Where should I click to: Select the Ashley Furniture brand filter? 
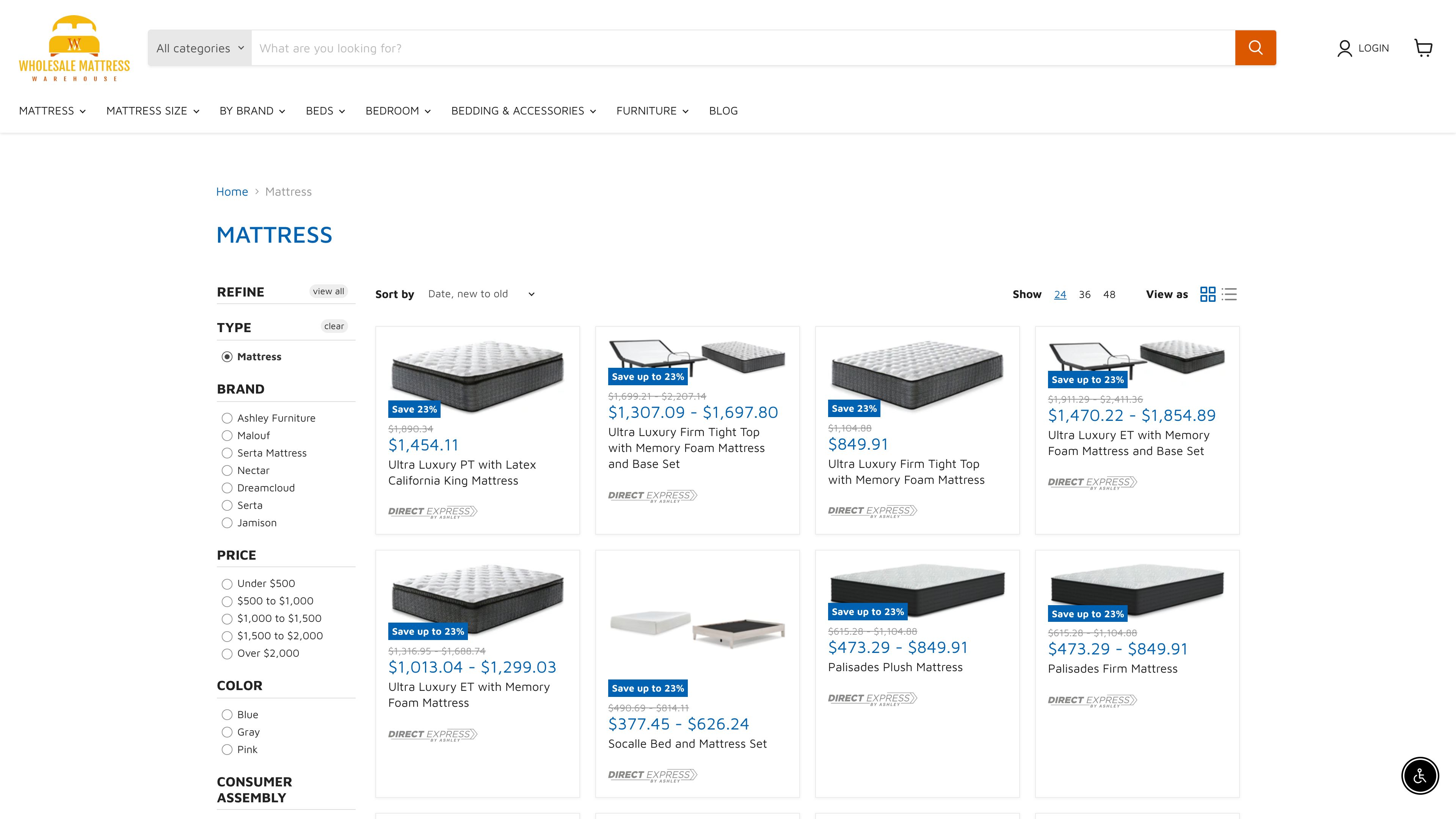[x=228, y=418]
